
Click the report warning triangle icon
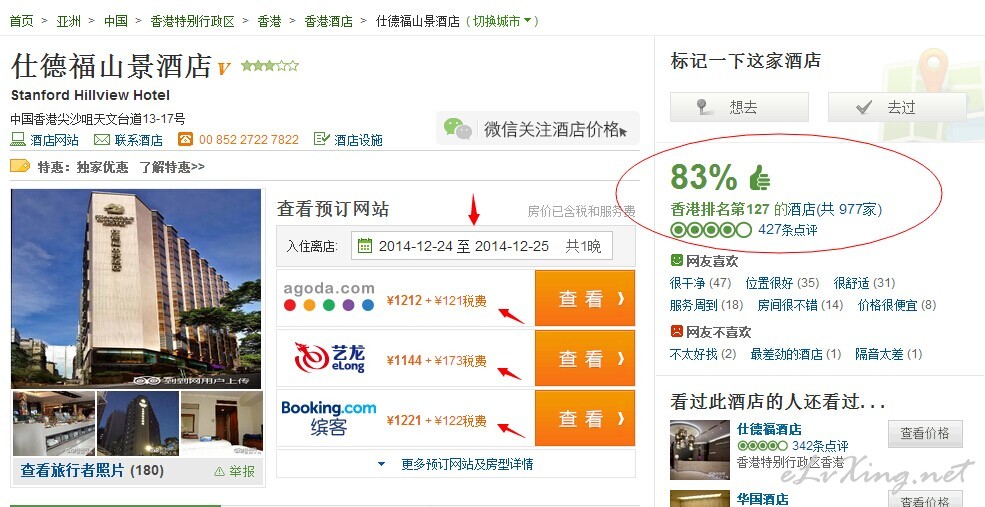tap(219, 471)
